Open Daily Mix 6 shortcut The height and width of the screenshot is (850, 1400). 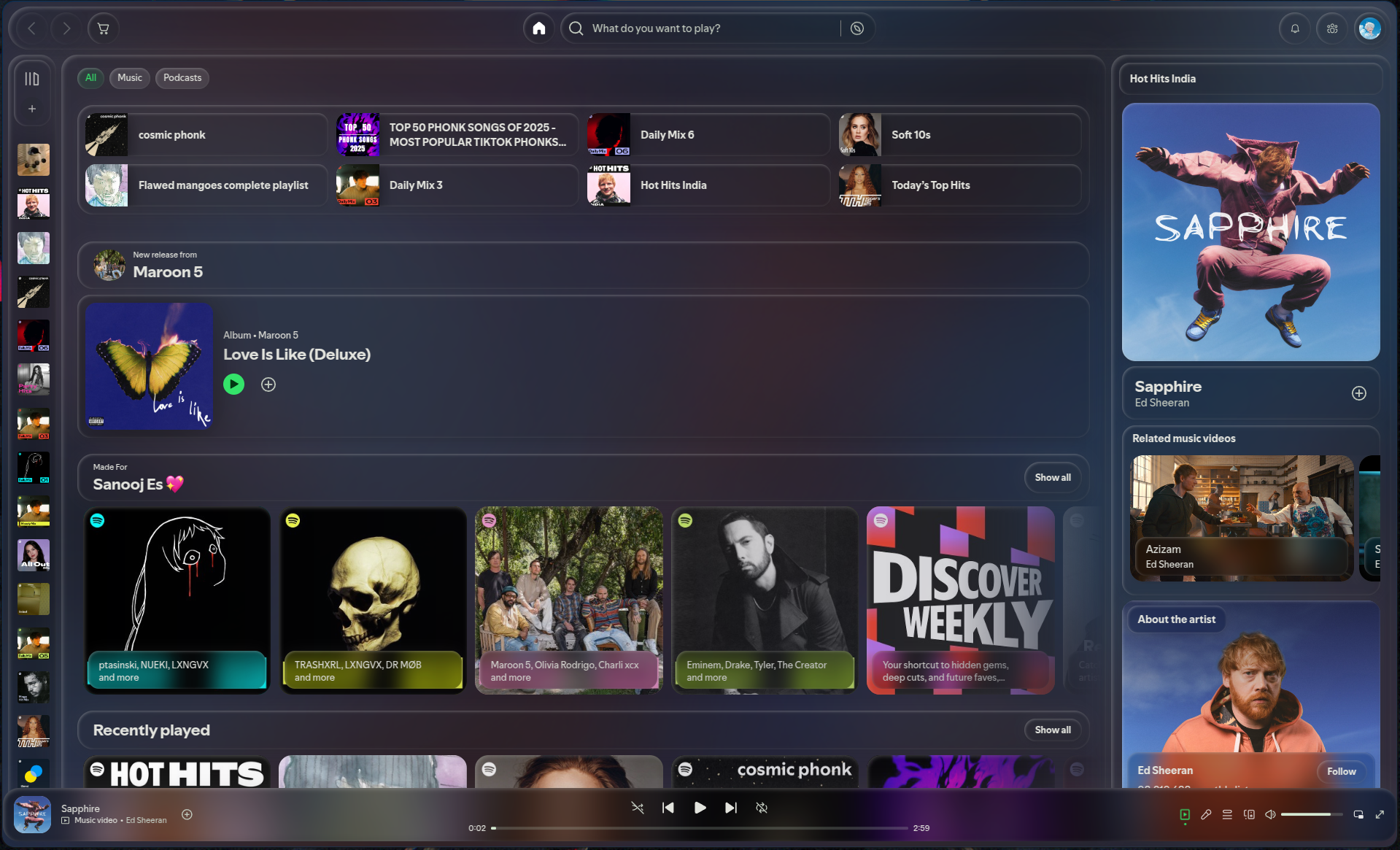click(708, 134)
